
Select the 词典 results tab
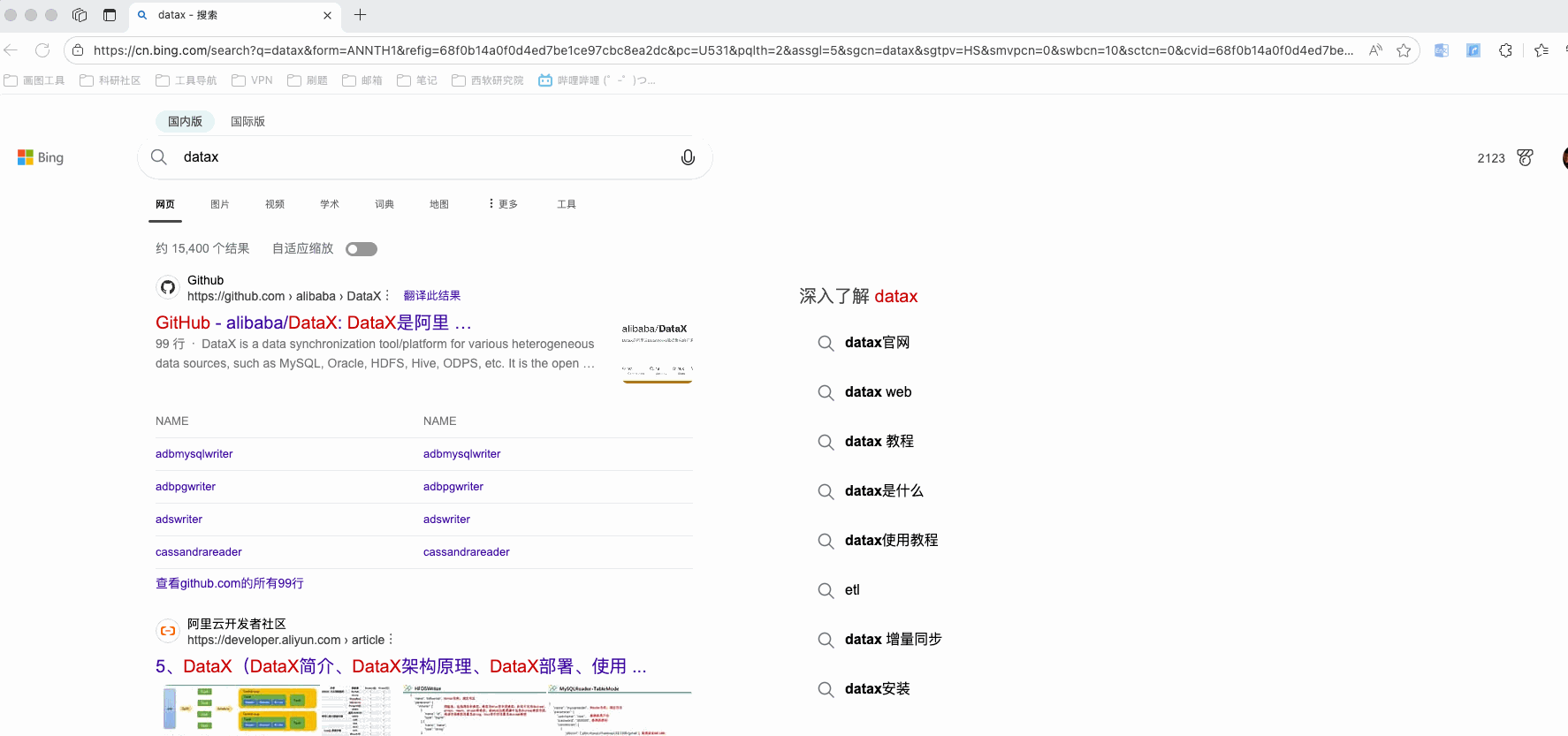384,204
